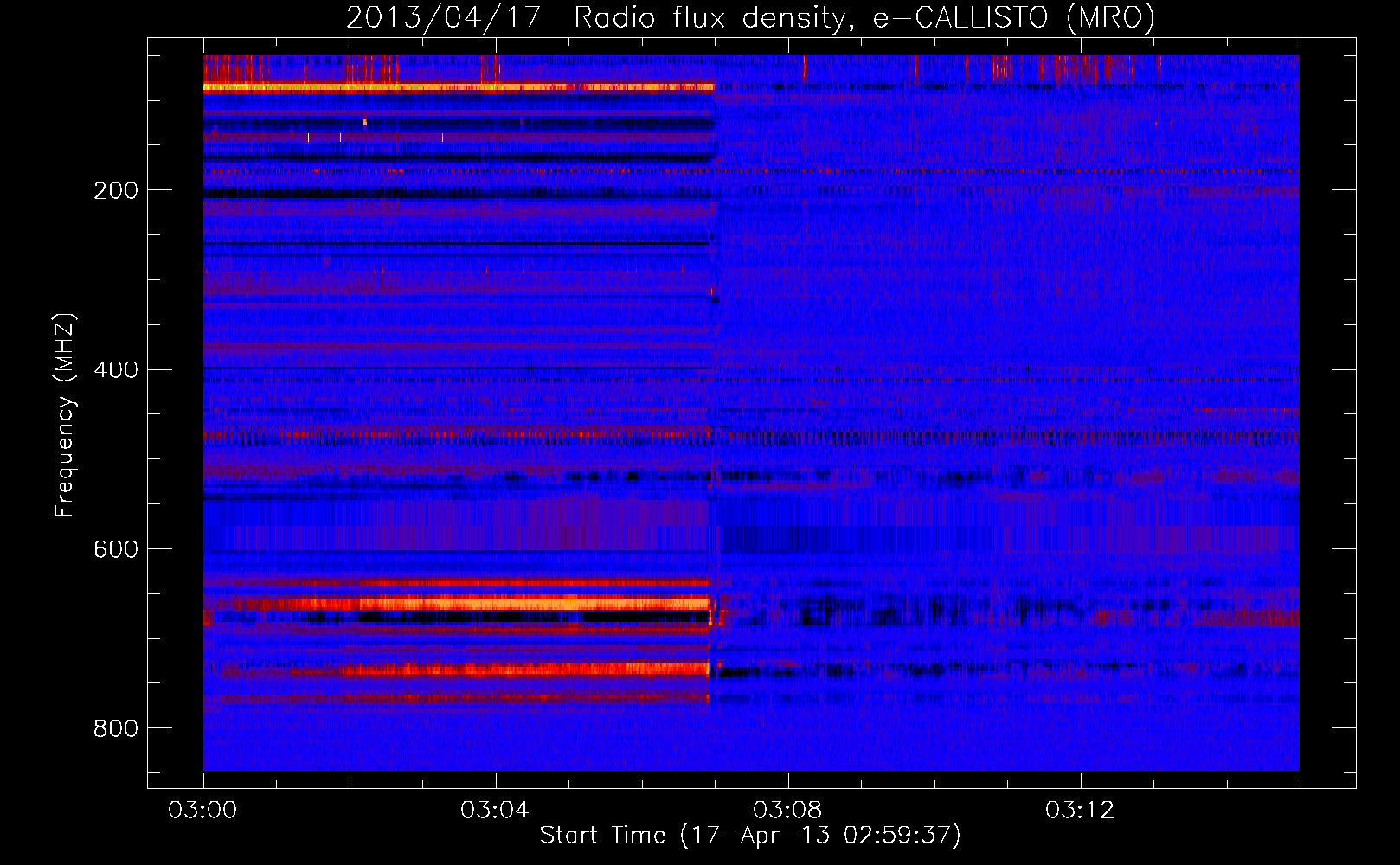Click the 03:12 time tick label
The height and width of the screenshot is (865, 1400).
pyautogui.click(x=1080, y=811)
